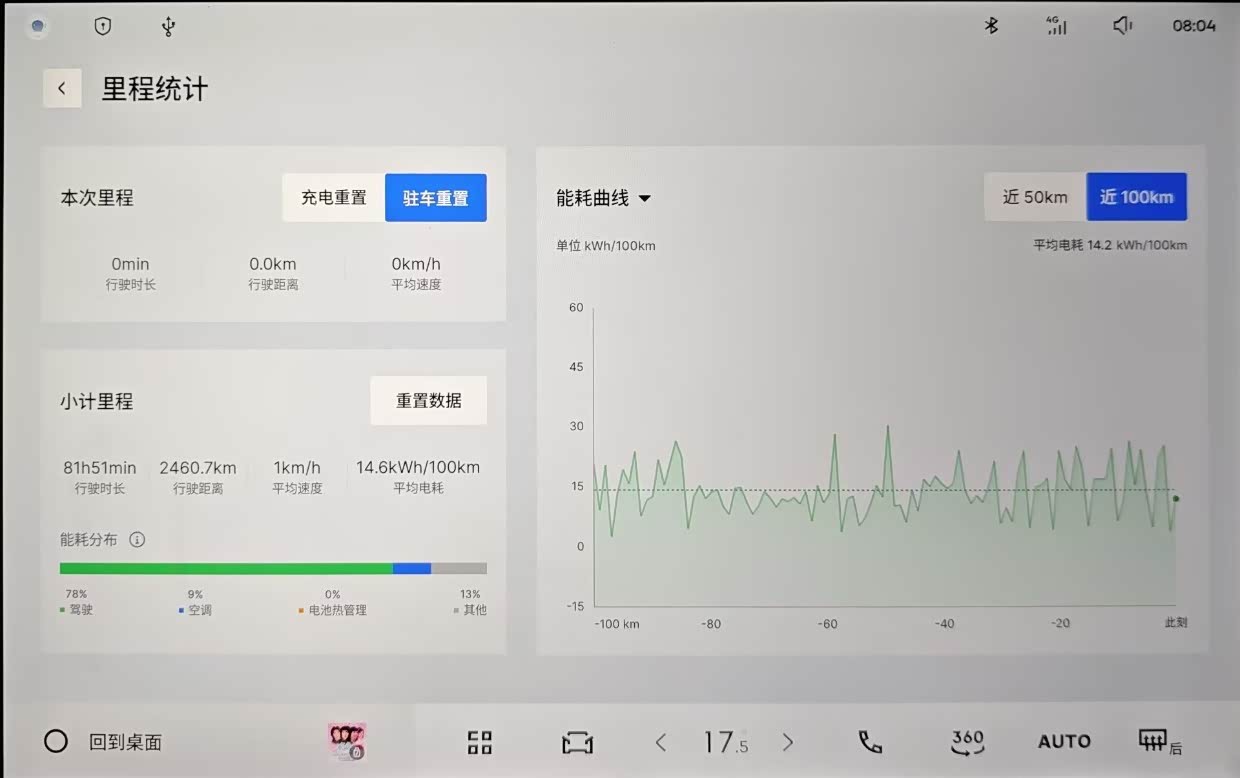Tap the 08:04 clock
Viewport: 1240px width, 778px height.
pos(1194,26)
